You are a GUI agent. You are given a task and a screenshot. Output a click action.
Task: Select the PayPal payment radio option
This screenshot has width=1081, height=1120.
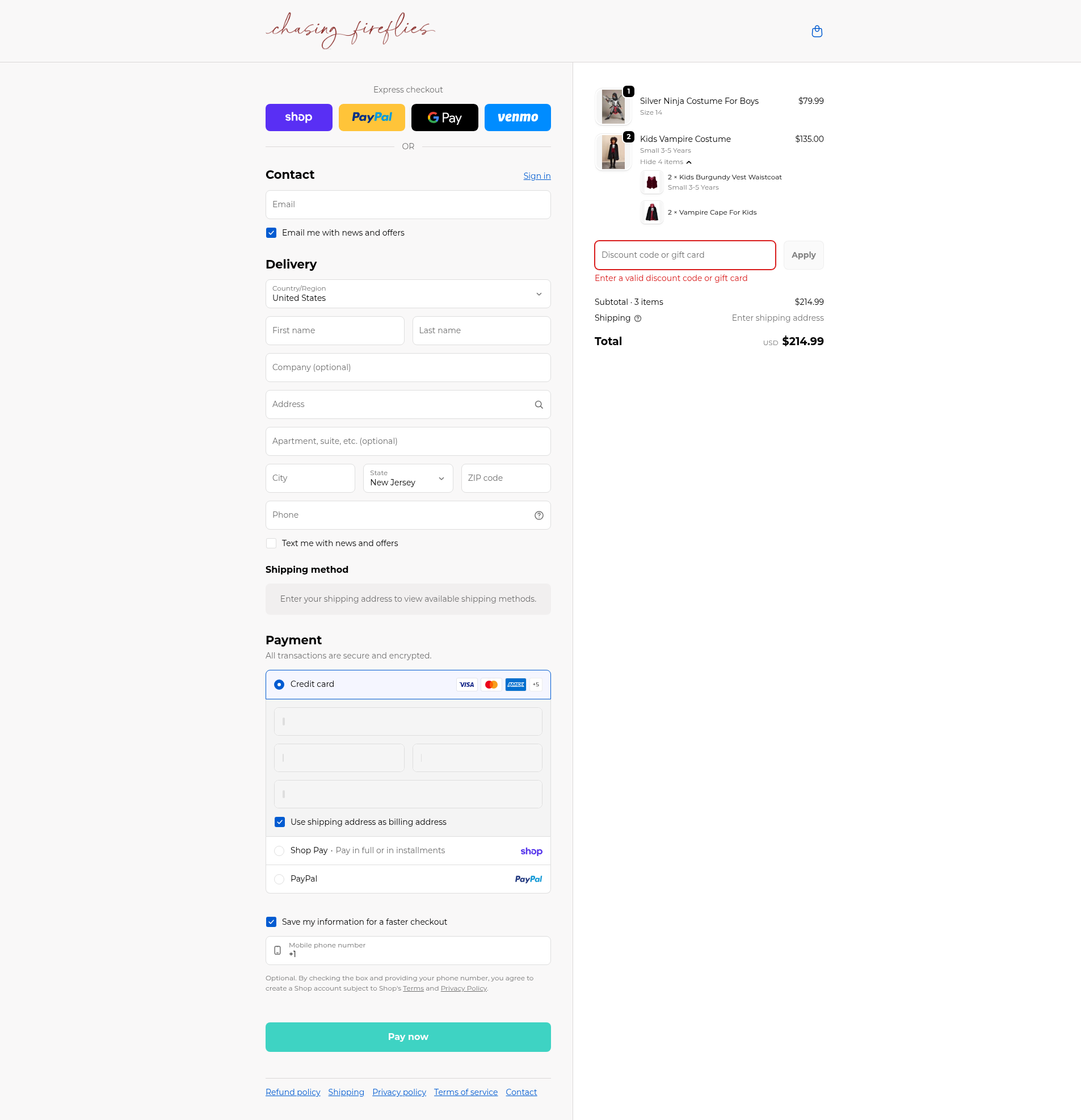(279, 879)
